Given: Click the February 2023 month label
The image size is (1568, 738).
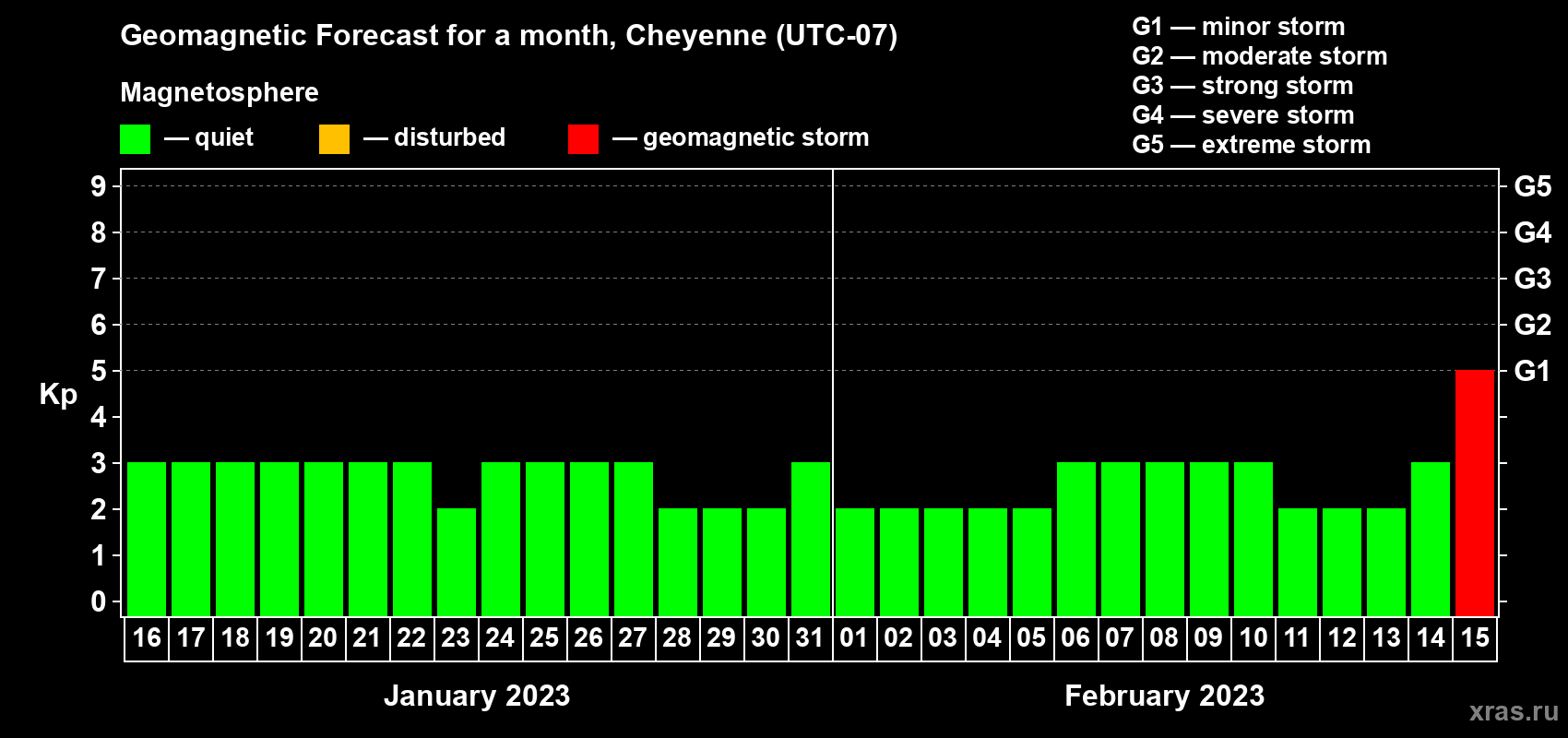Looking at the screenshot, I should (x=1165, y=696).
